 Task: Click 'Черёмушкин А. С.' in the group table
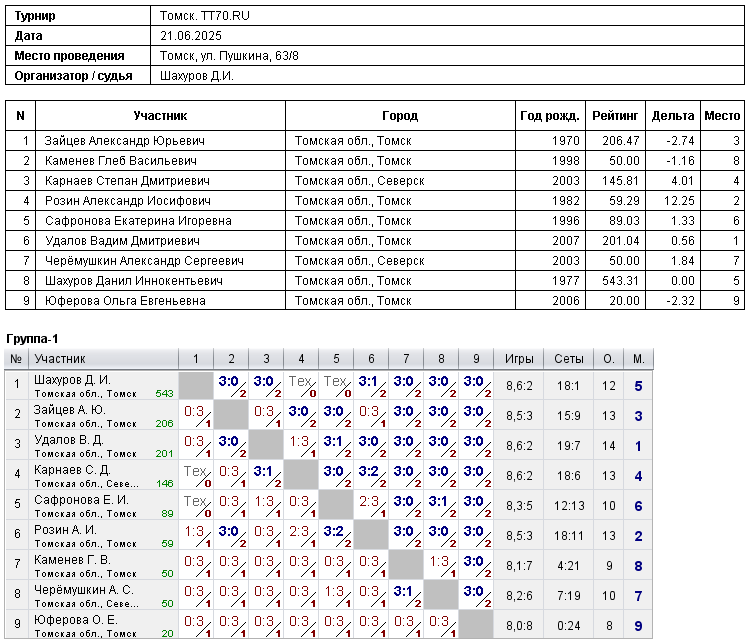[84, 590]
